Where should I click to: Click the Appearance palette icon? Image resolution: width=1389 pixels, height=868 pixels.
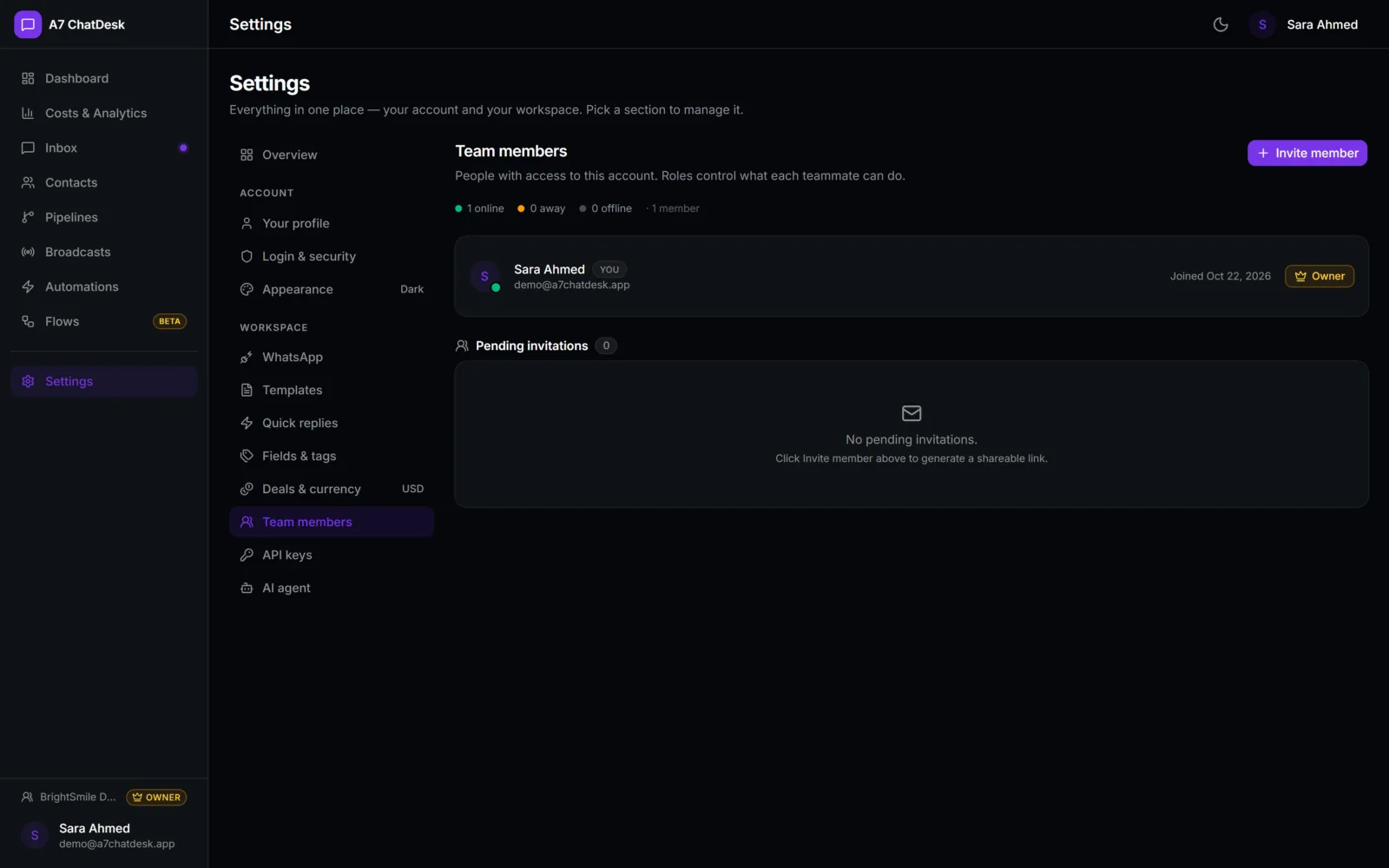coord(247,289)
